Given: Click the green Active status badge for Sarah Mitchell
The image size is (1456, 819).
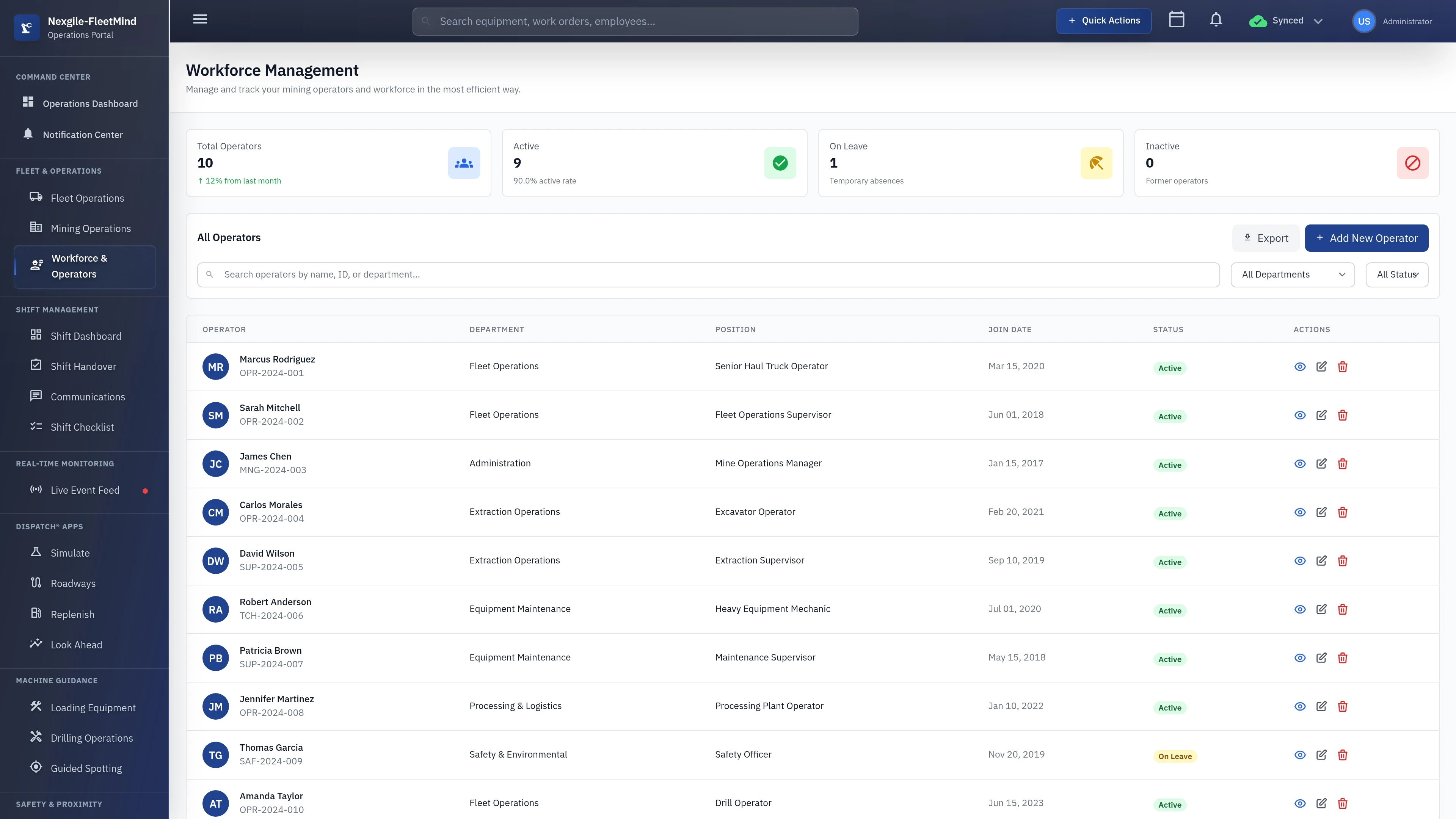Looking at the screenshot, I should pos(1169,416).
